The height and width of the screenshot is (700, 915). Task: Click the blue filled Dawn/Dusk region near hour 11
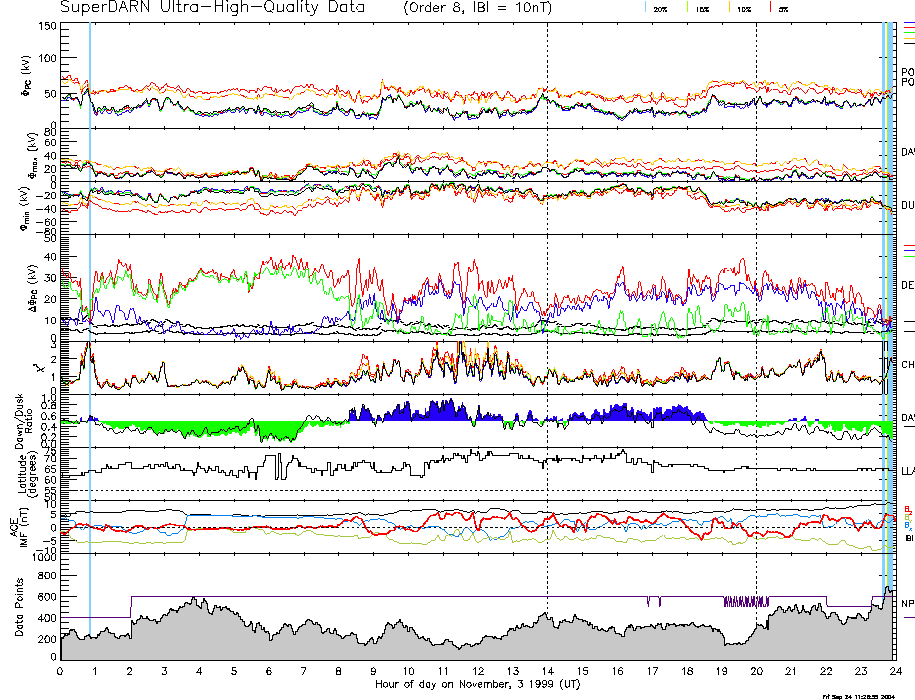pyautogui.click(x=436, y=411)
